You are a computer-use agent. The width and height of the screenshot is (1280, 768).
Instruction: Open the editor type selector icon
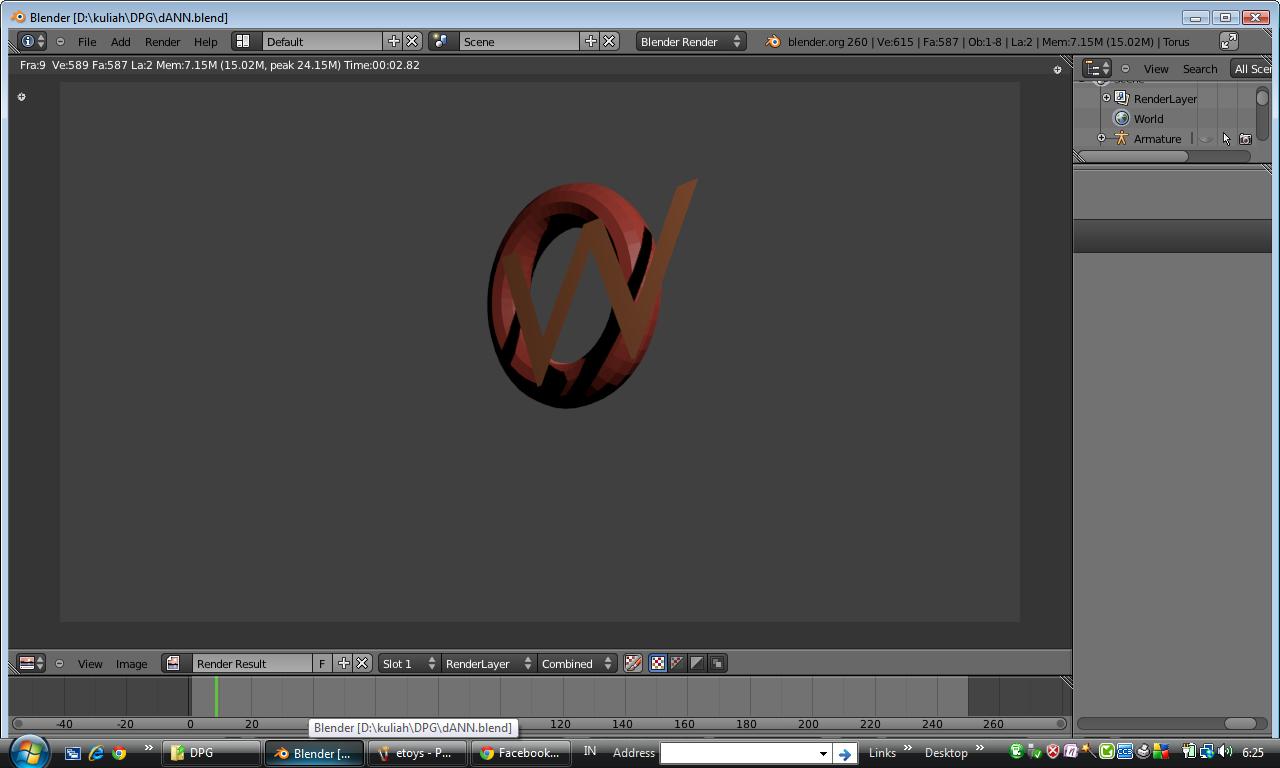27,41
